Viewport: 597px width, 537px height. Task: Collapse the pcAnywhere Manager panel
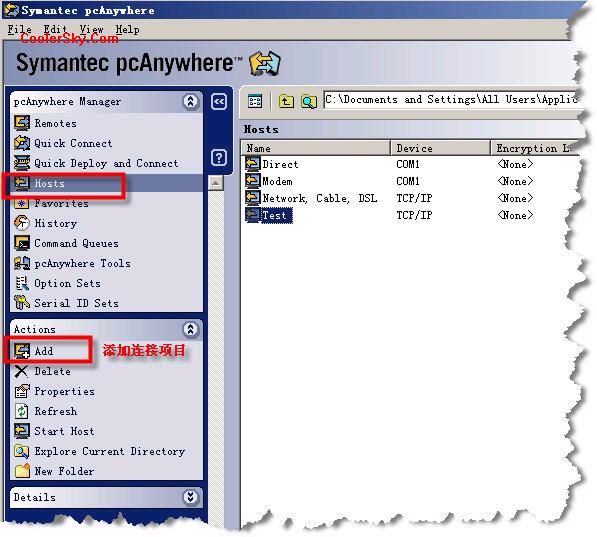tap(190, 101)
